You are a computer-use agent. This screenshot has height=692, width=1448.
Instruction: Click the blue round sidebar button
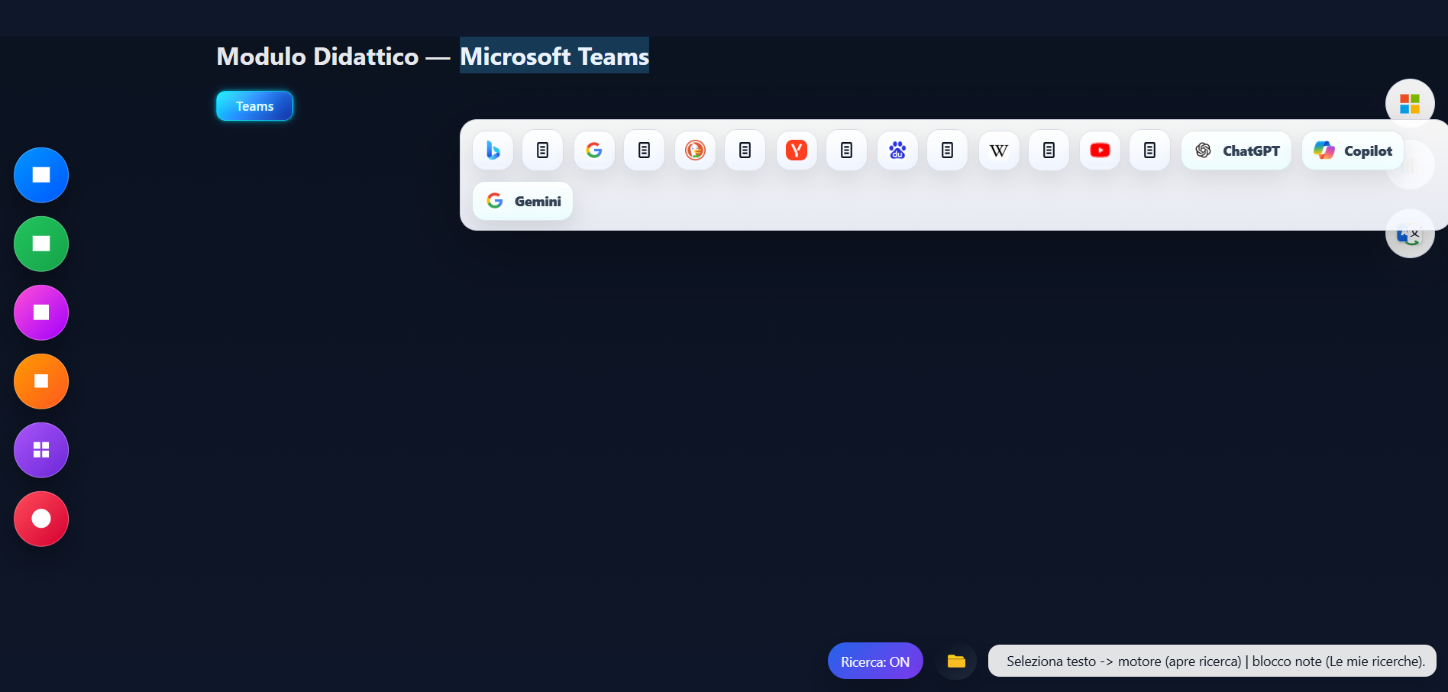tap(41, 175)
